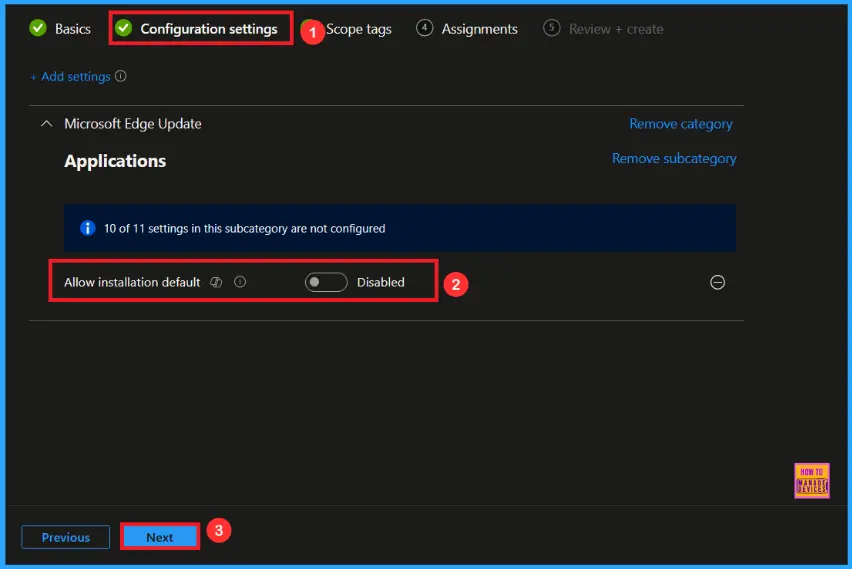Click the blue info icon in banner

click(87, 228)
